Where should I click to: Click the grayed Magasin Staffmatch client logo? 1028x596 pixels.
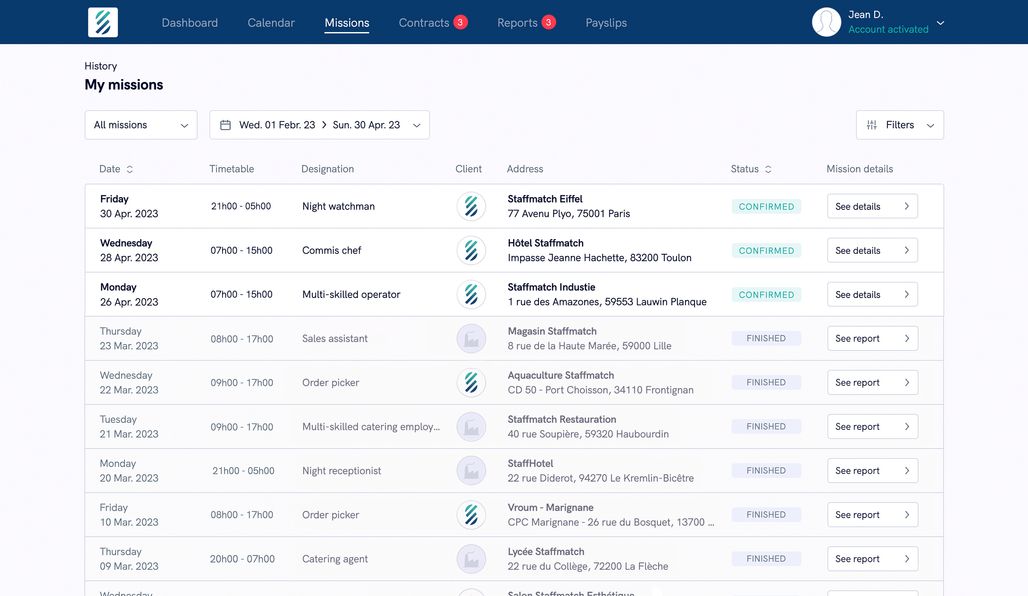(471, 338)
